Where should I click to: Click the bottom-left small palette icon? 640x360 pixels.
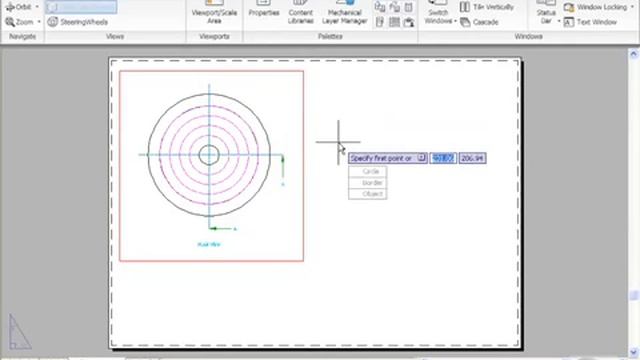(380, 22)
